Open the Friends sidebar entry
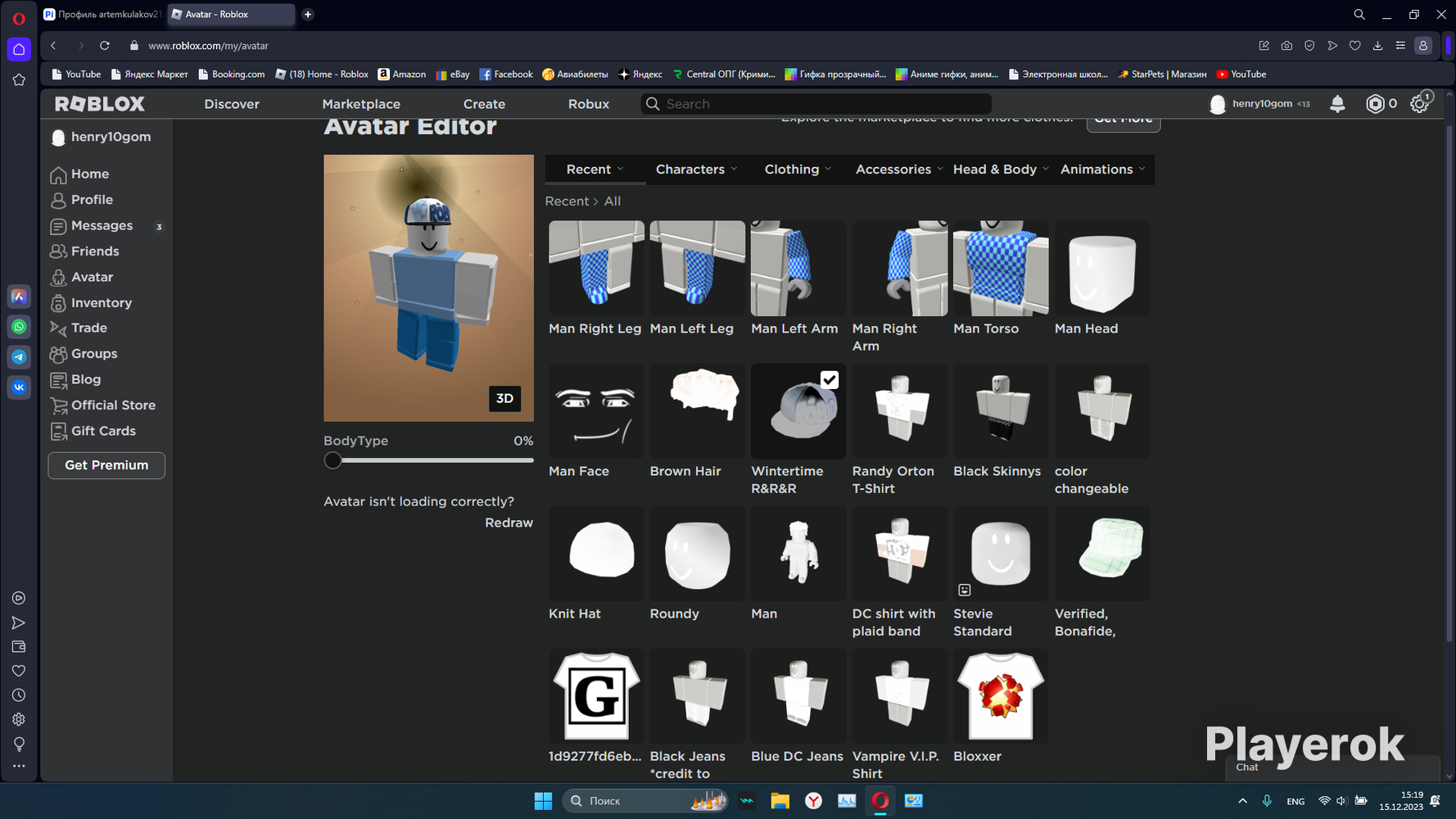This screenshot has width=1456, height=819. 84,251
